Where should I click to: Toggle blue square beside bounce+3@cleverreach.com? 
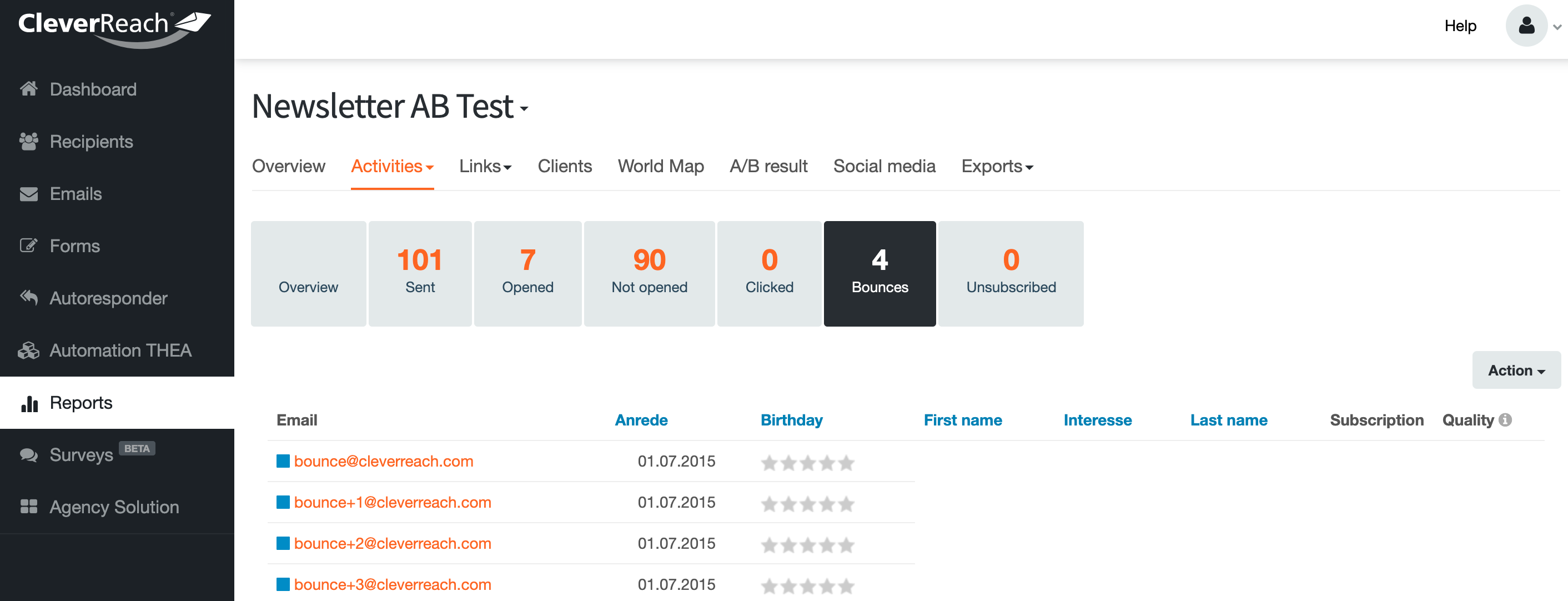point(283,584)
